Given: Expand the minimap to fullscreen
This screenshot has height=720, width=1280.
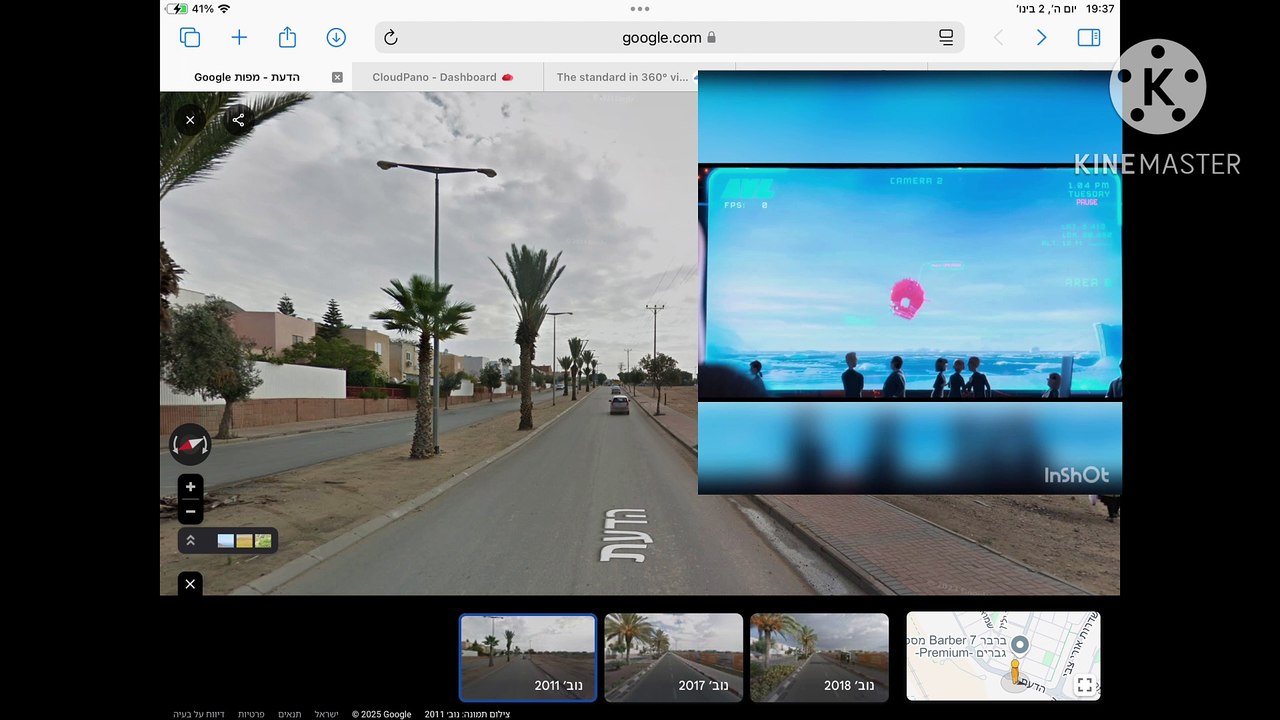Looking at the screenshot, I should click(1084, 685).
